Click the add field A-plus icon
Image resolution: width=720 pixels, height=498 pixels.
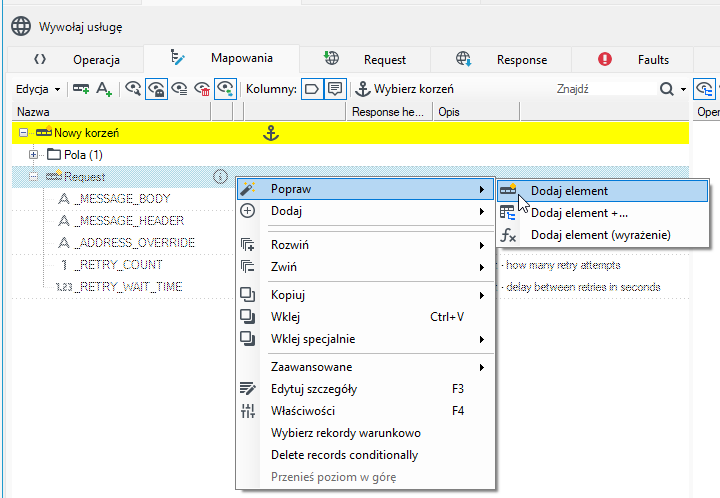[x=104, y=89]
